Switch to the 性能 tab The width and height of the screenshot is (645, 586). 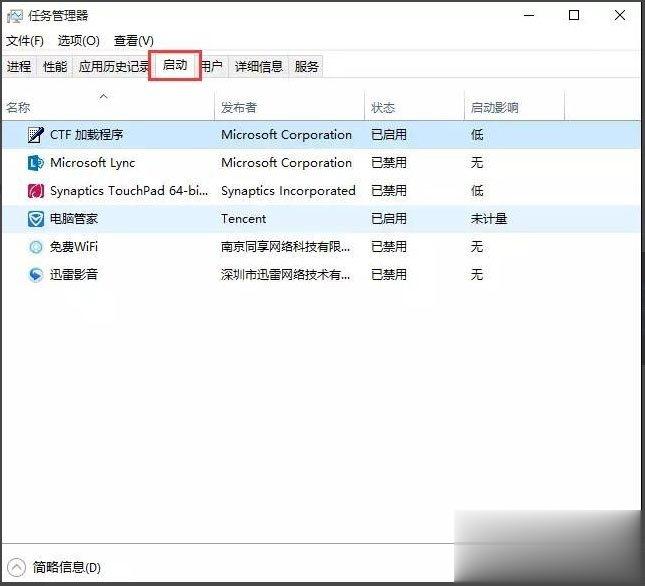pos(55,66)
